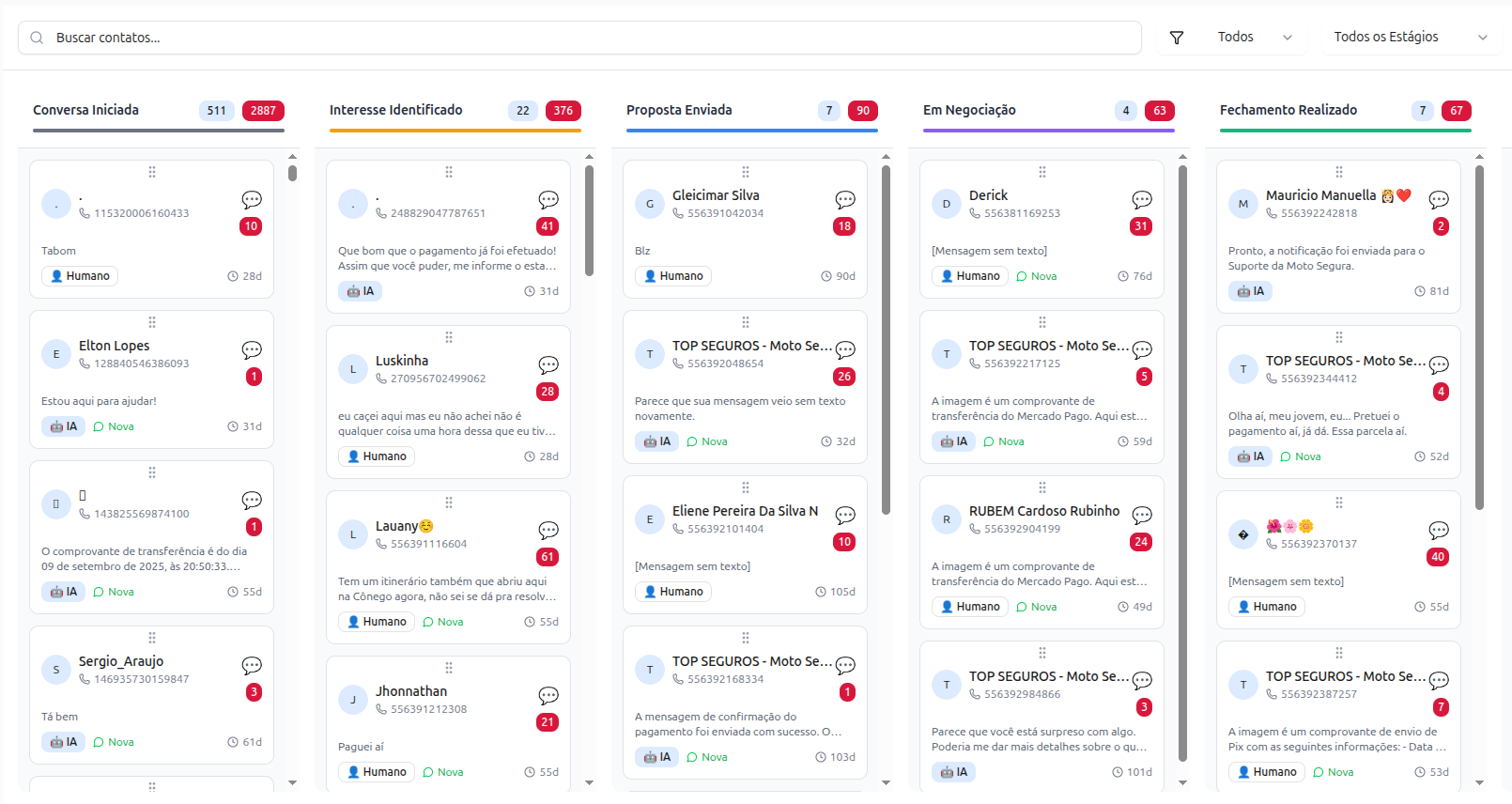This screenshot has width=1512, height=804.
Task: Click count badge 22 in Interesse Identificado
Action: click(x=523, y=111)
